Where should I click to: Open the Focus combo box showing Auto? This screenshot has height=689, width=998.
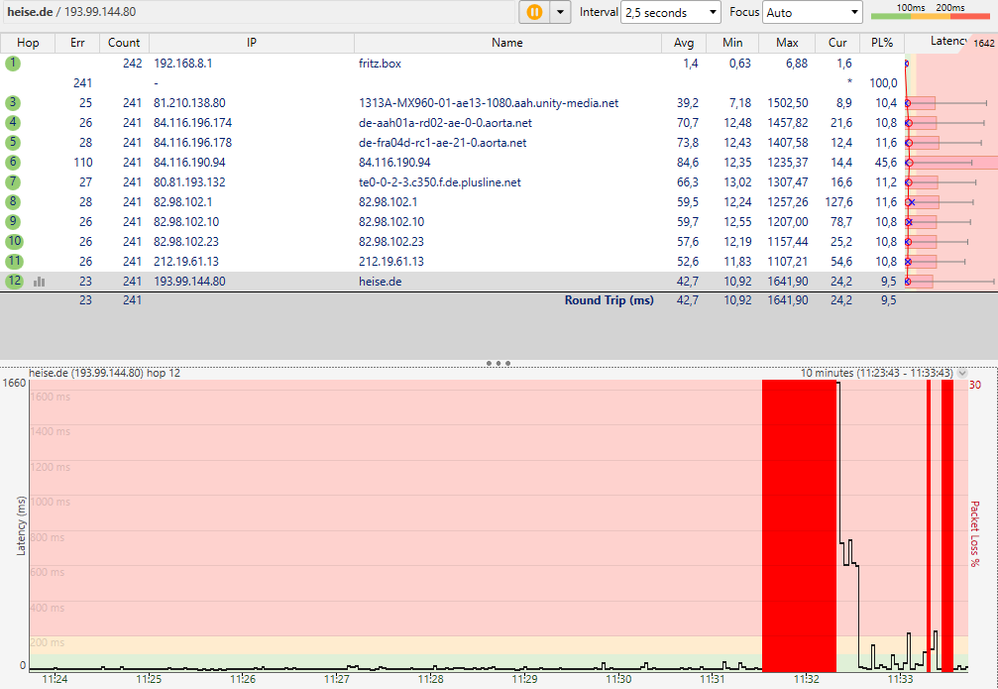click(812, 12)
